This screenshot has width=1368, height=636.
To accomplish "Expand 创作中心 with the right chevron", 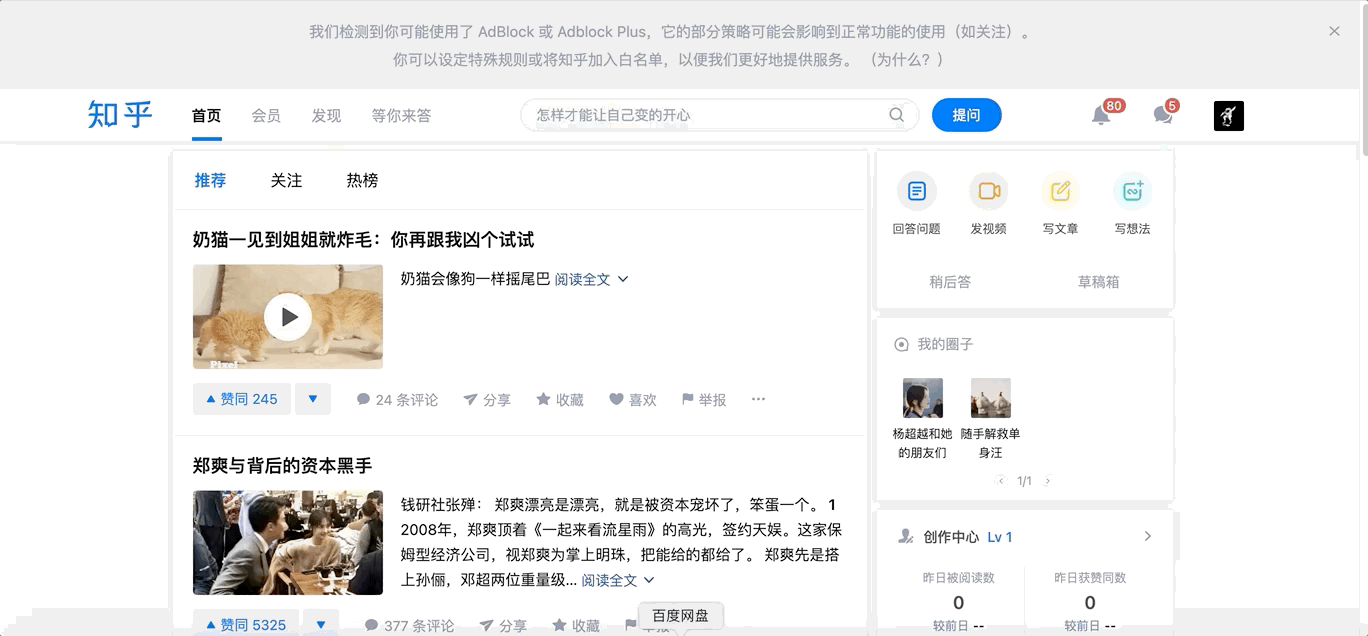I will point(1147,536).
